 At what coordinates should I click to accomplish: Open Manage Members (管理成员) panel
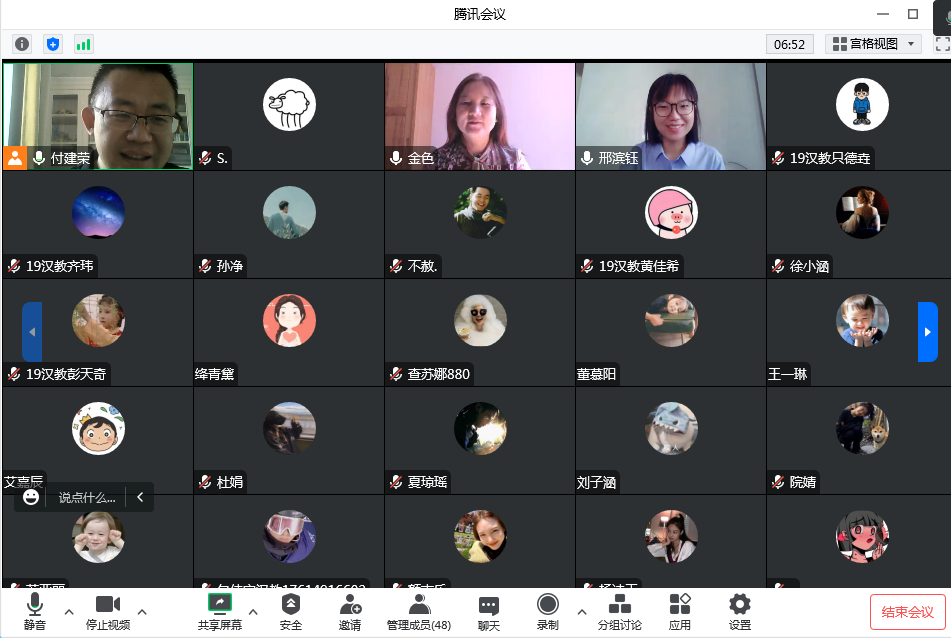pos(419,610)
